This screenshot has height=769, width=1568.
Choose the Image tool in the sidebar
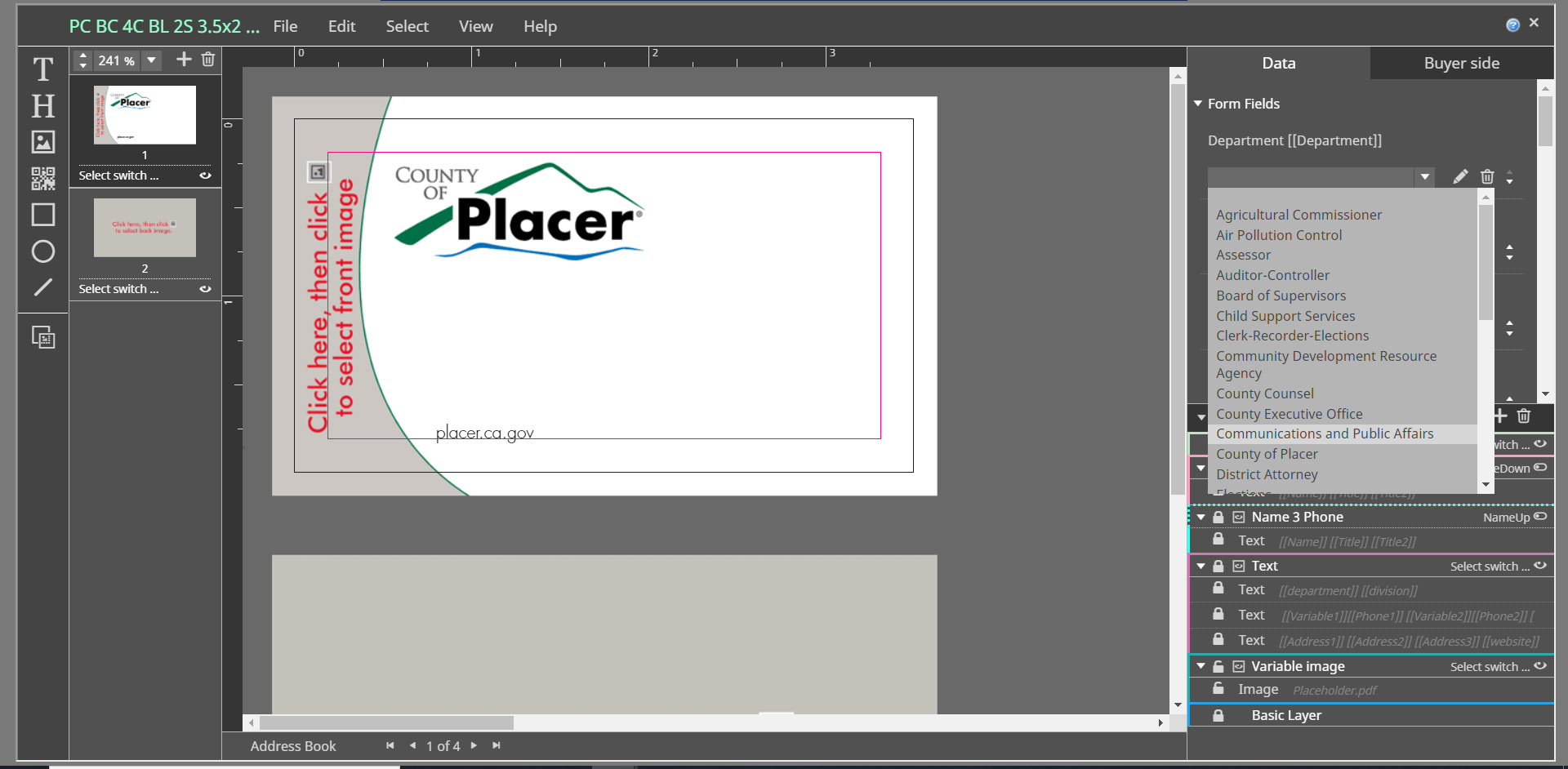point(42,142)
